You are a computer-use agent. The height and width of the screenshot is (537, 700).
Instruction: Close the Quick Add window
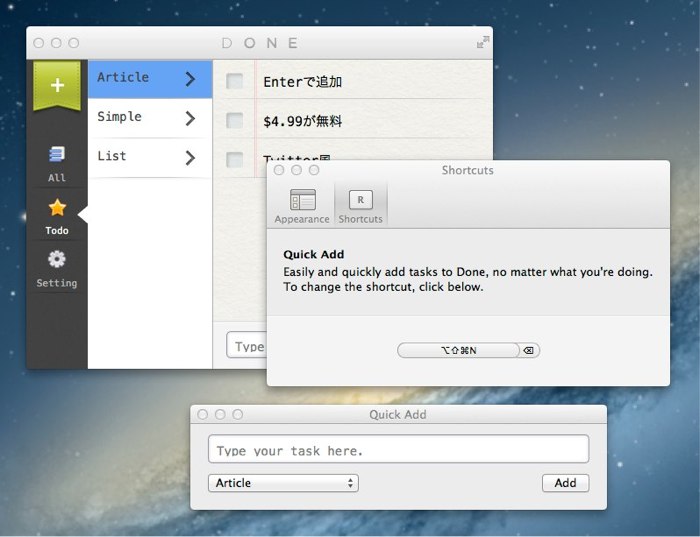[x=202, y=415]
